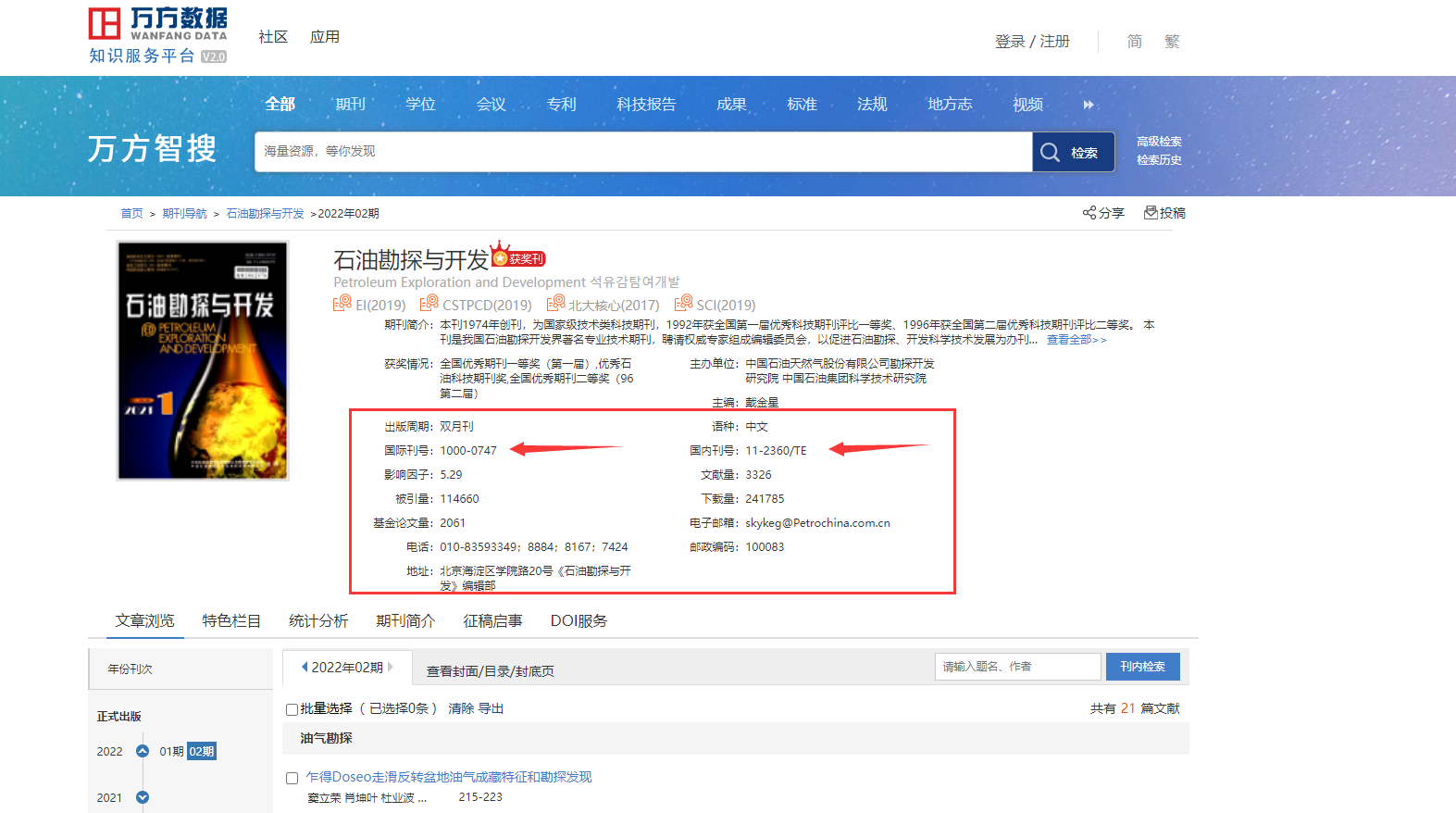This screenshot has width=1456, height=813.
Task: Go to previous issue with left arrow
Action: [305, 667]
